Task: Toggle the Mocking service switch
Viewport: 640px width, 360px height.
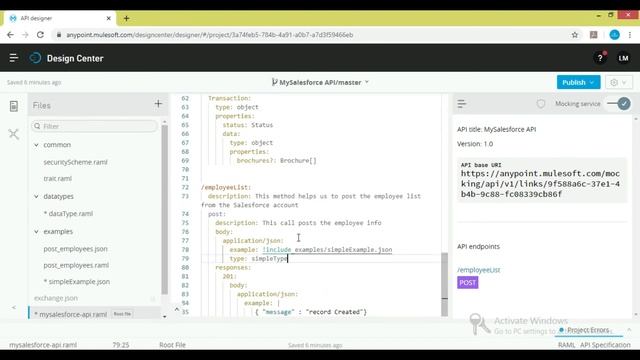Action: coord(618,104)
